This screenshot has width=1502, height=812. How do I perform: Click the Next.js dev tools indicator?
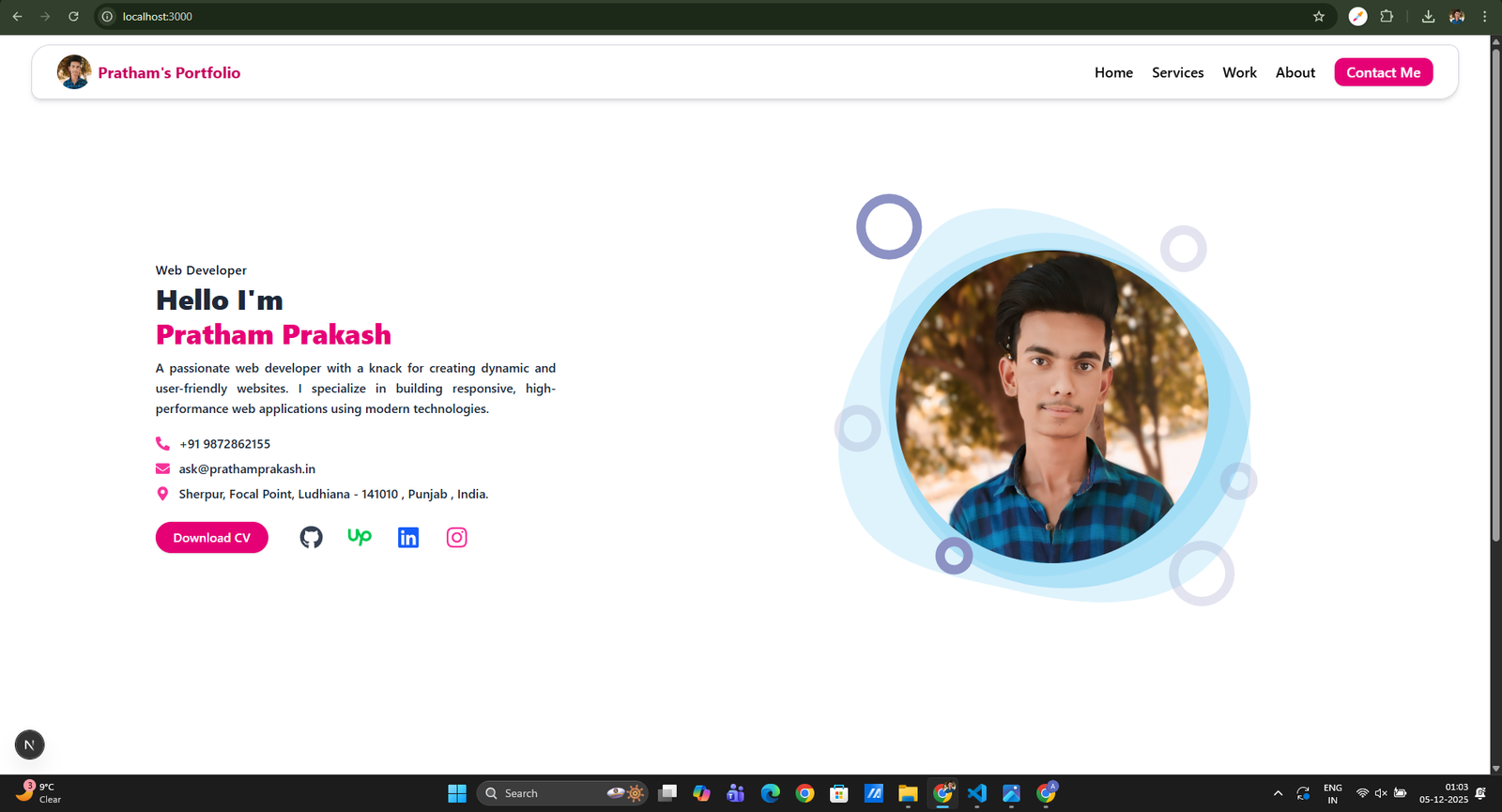(29, 744)
